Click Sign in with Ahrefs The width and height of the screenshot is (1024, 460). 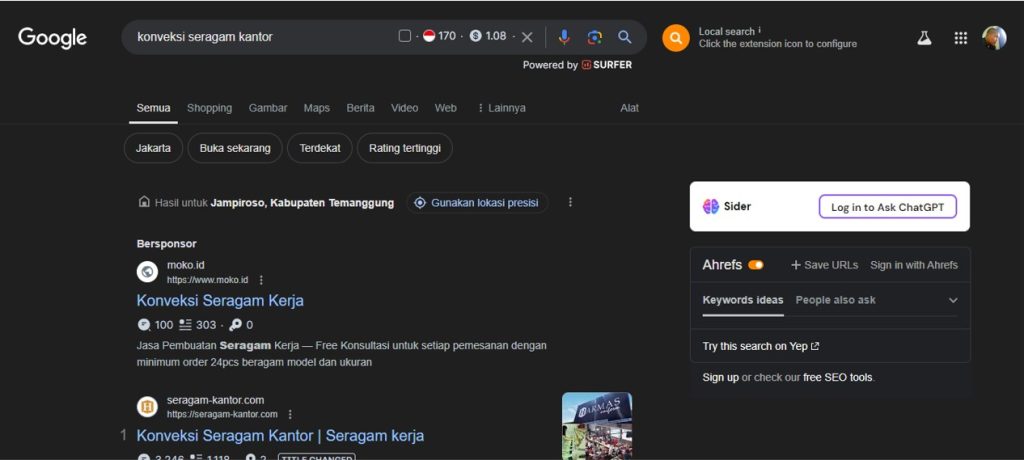tap(914, 265)
